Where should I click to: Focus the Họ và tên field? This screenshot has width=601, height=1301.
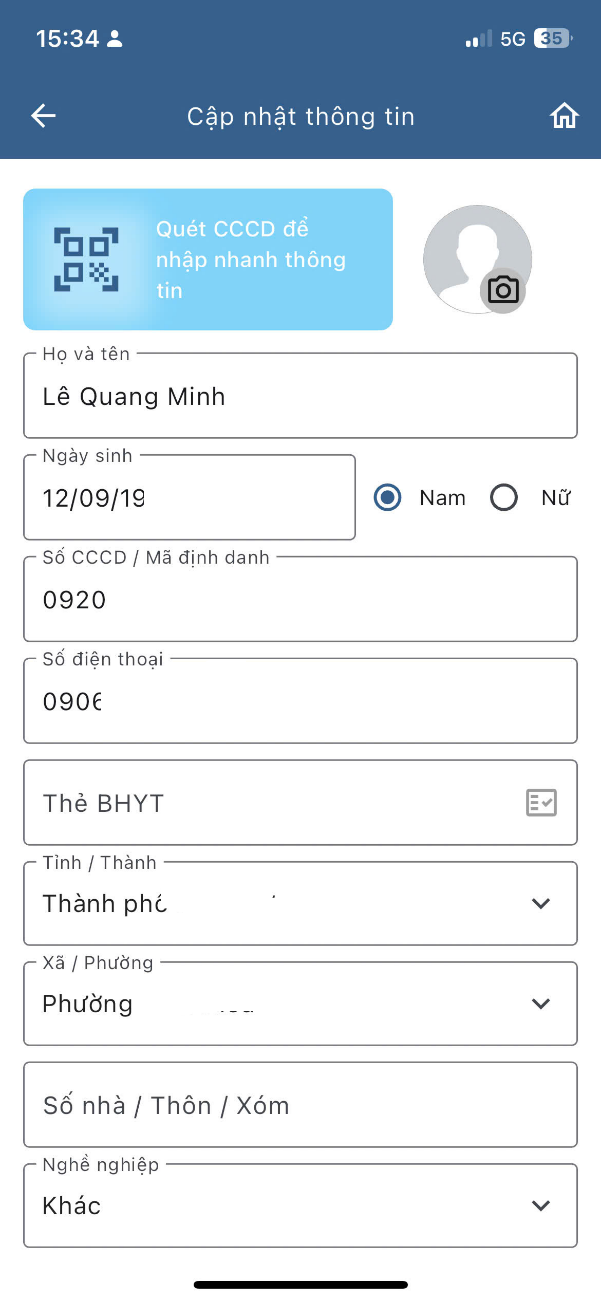point(300,396)
